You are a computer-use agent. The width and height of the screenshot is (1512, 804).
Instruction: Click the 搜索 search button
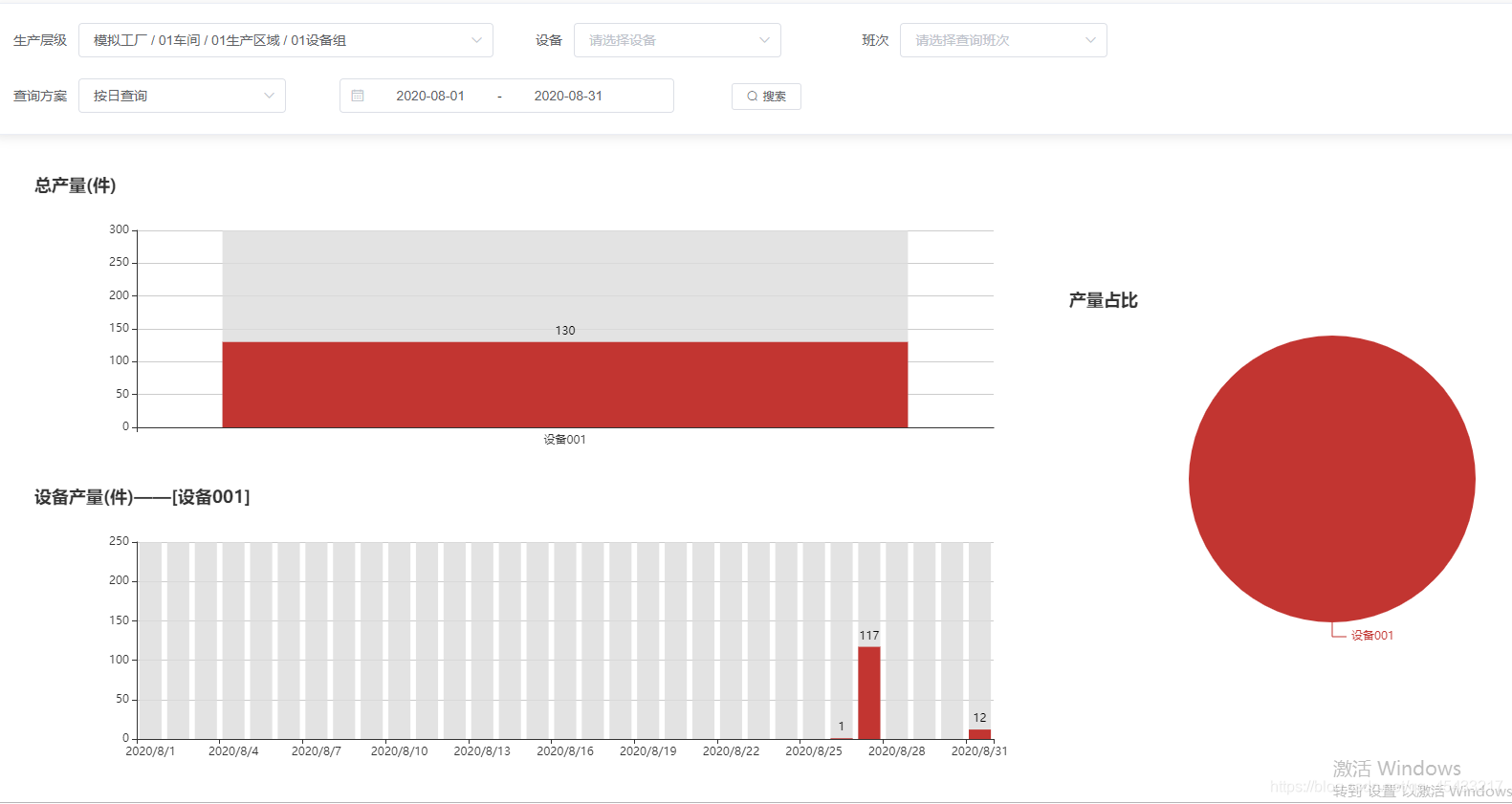click(766, 97)
